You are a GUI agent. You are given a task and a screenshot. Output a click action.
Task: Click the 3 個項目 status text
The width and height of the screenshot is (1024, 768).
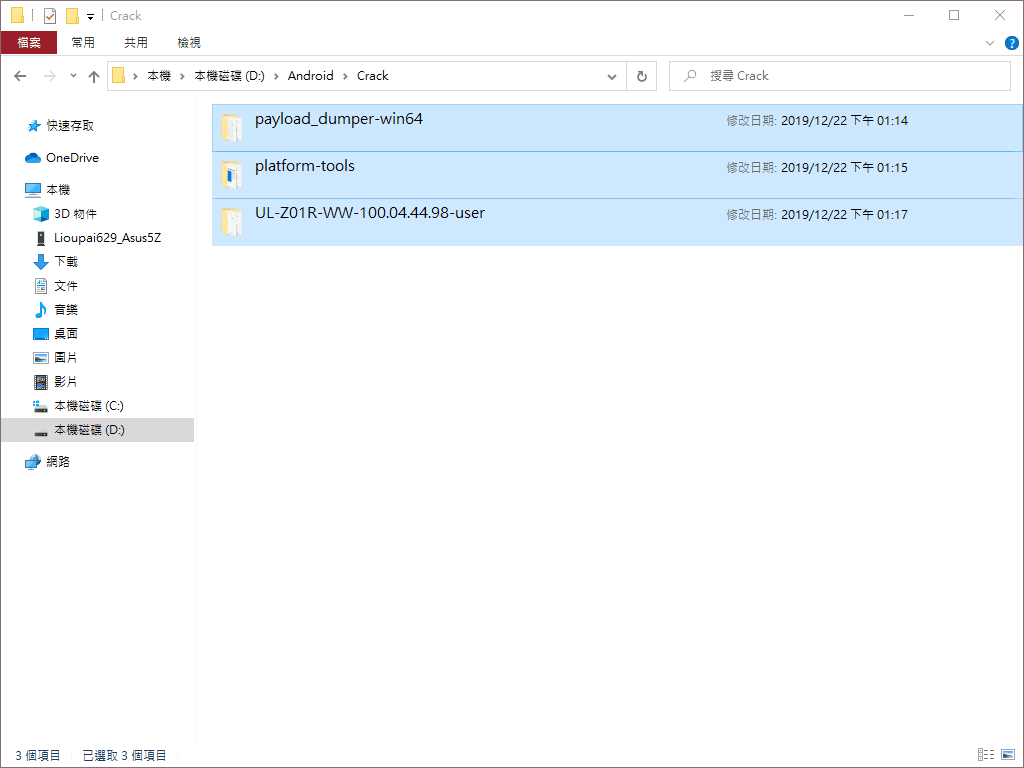[38, 756]
